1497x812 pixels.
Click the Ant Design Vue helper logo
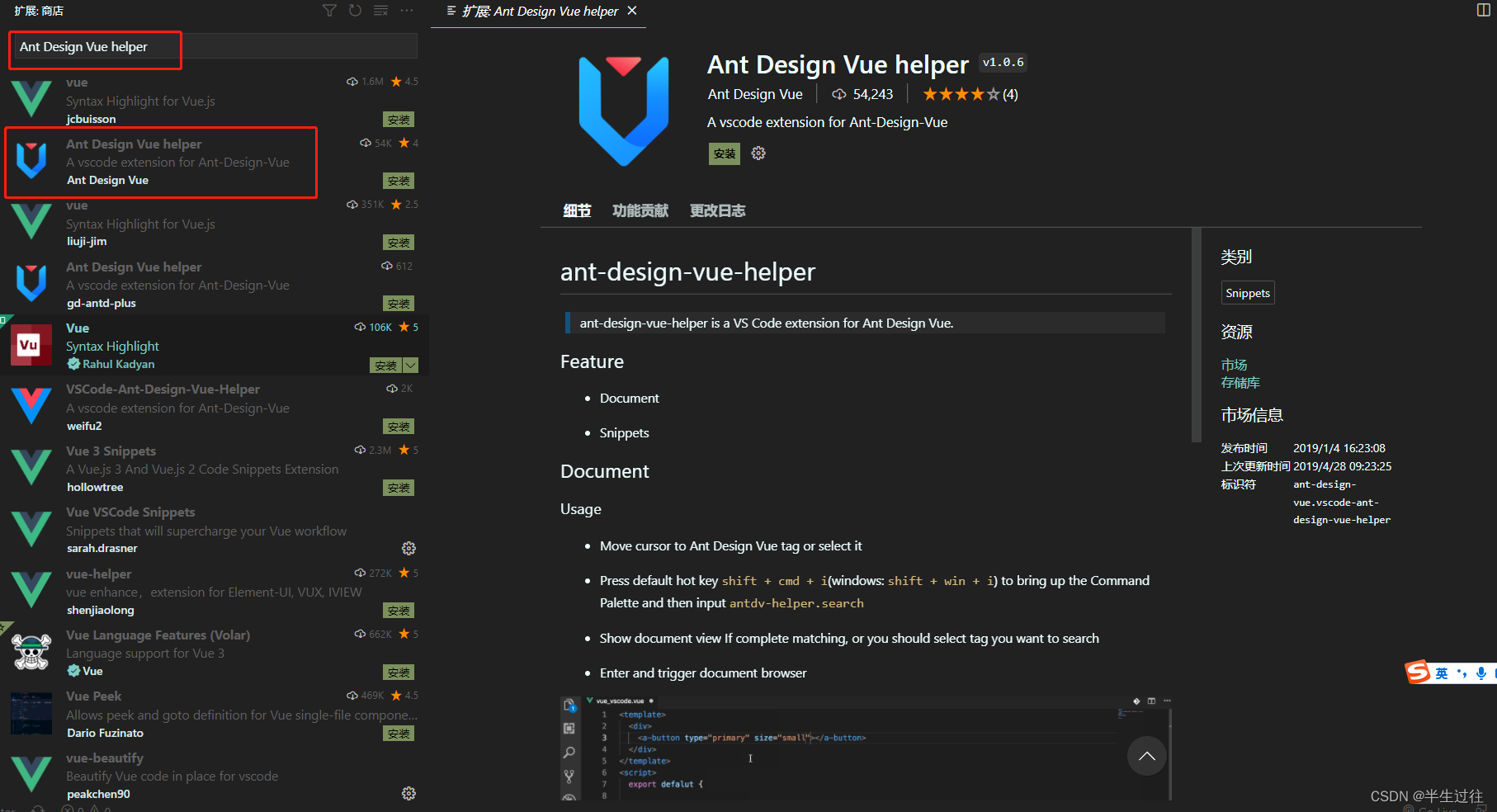[624, 111]
